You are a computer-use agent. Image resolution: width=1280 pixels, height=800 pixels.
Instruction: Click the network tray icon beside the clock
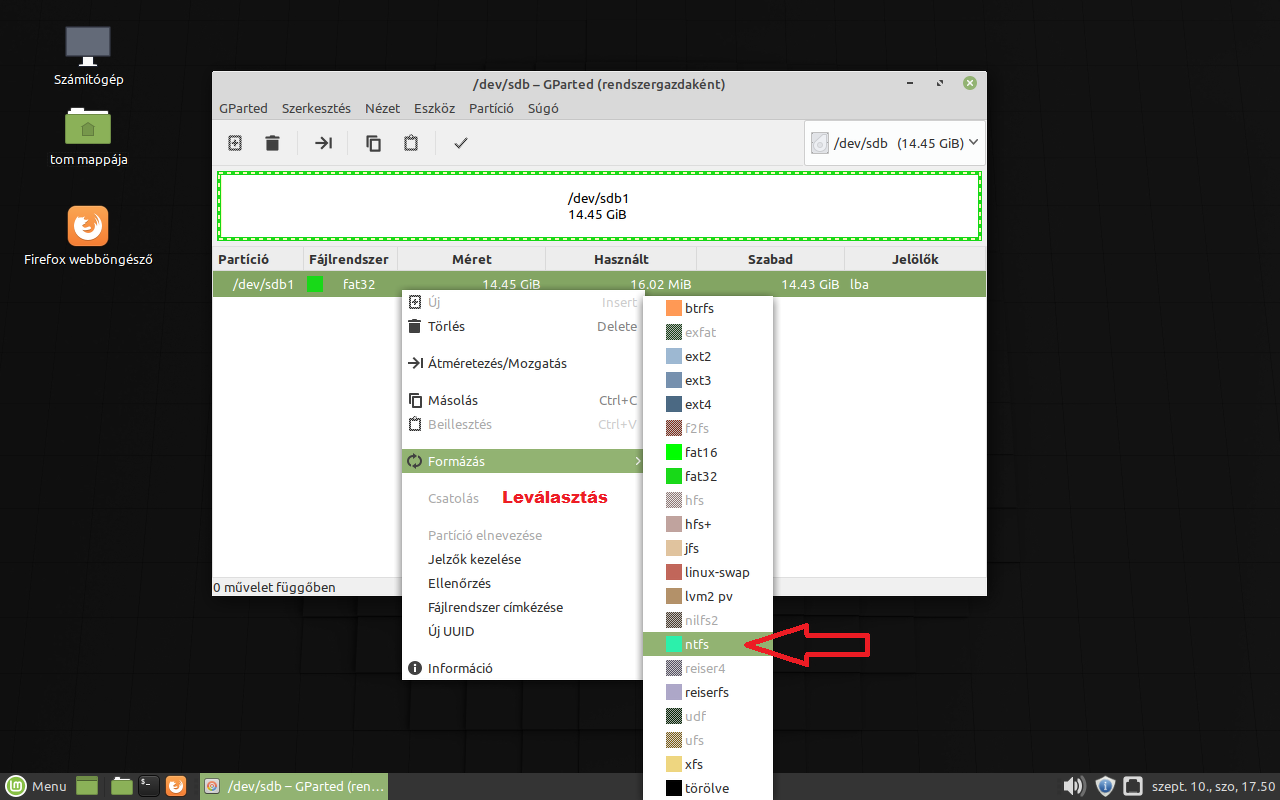(1133, 786)
